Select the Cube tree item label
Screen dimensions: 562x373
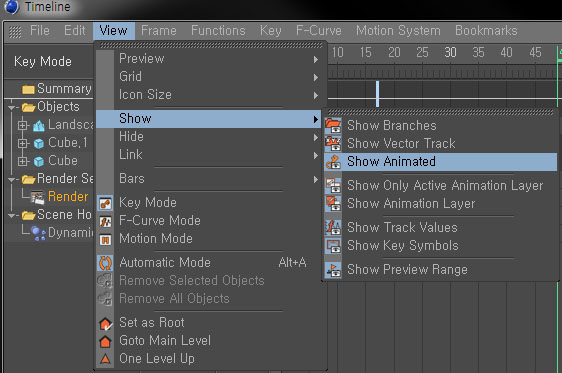tap(63, 161)
